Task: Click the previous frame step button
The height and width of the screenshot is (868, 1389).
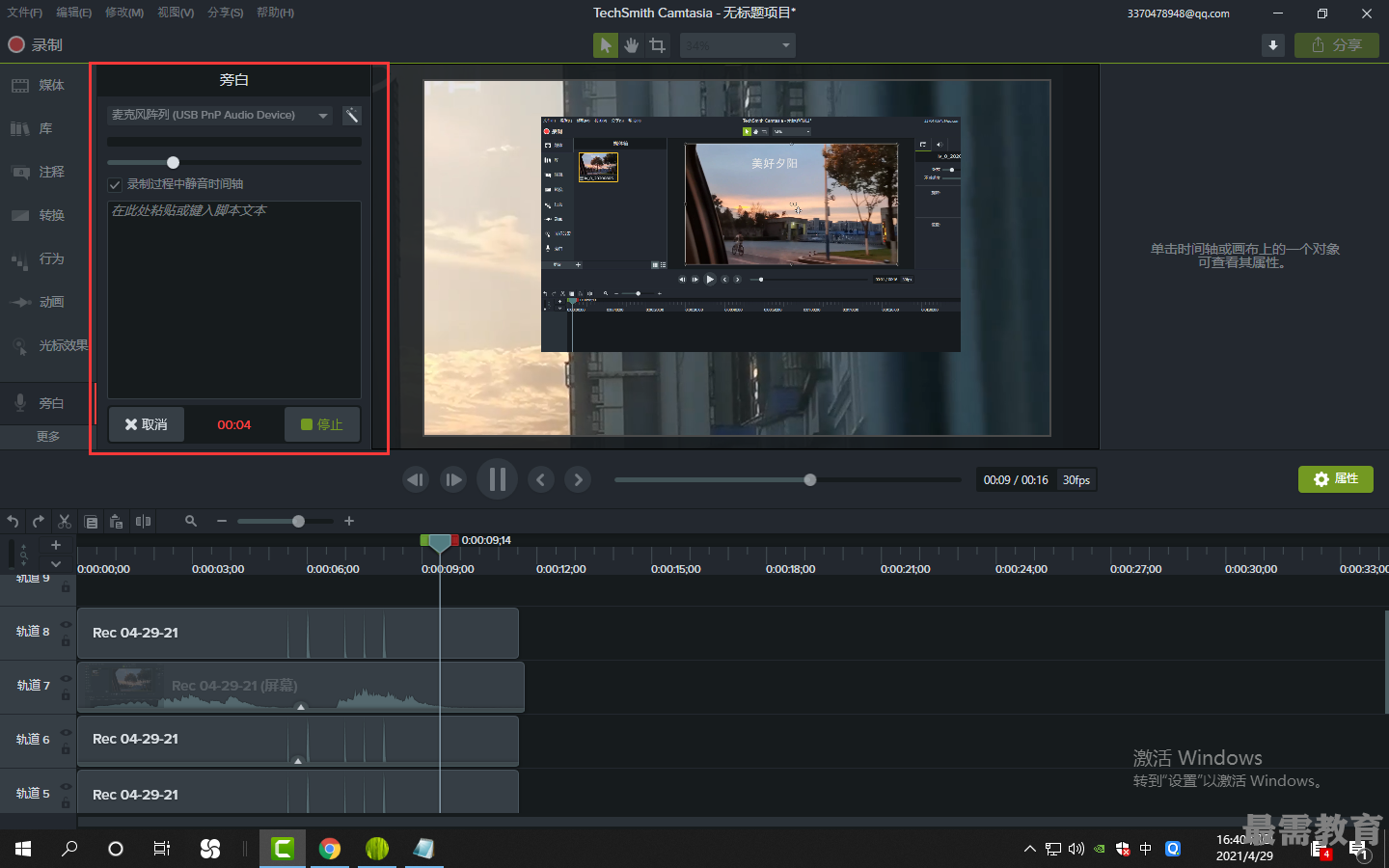Action: pos(416,479)
